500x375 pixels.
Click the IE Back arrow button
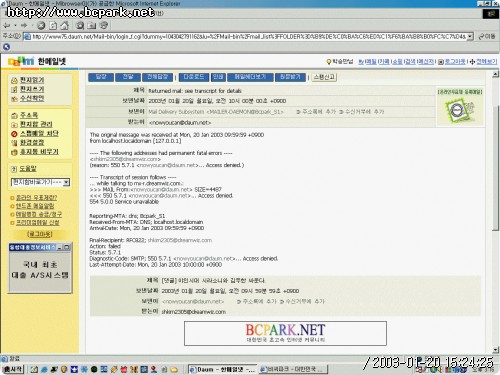point(6,25)
